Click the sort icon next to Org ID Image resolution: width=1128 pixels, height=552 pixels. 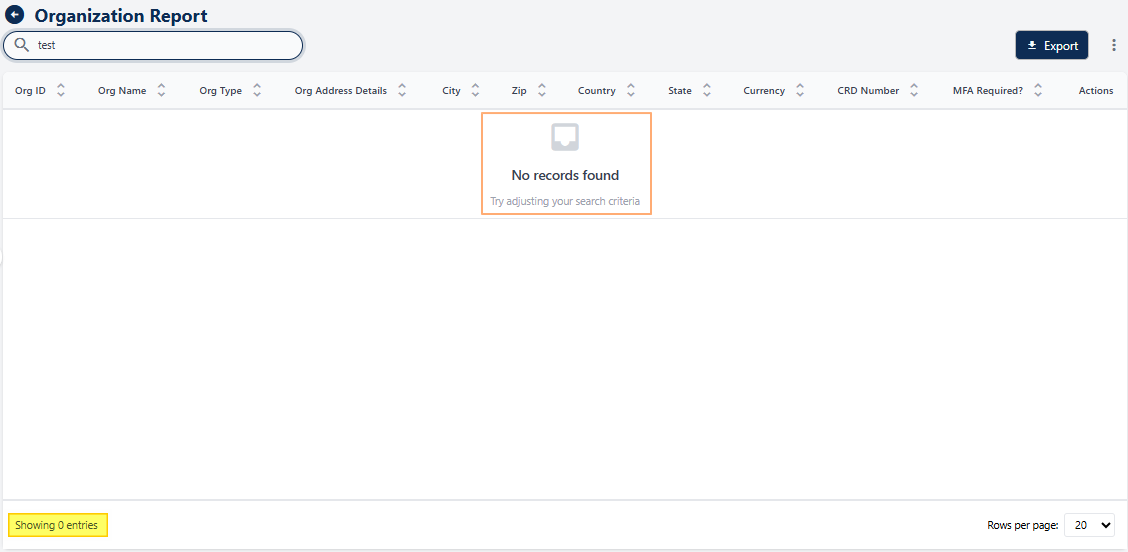(61, 90)
